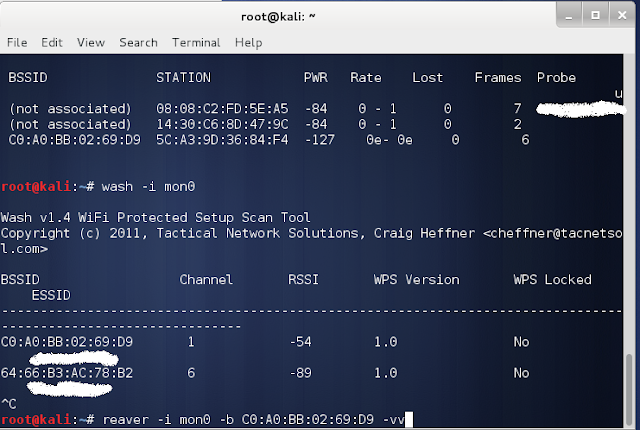Image resolution: width=640 pixels, height=430 pixels.
Task: Close the root@kali terminal window
Action: coord(622,16)
